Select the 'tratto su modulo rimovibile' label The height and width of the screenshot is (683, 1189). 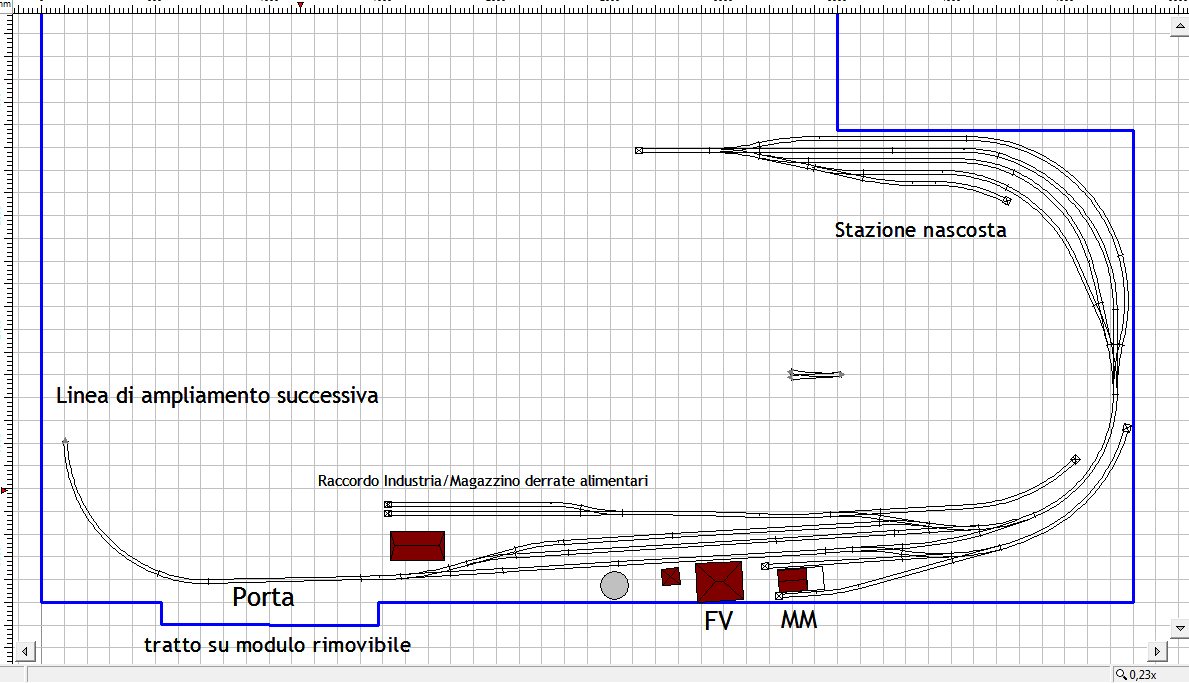277,645
